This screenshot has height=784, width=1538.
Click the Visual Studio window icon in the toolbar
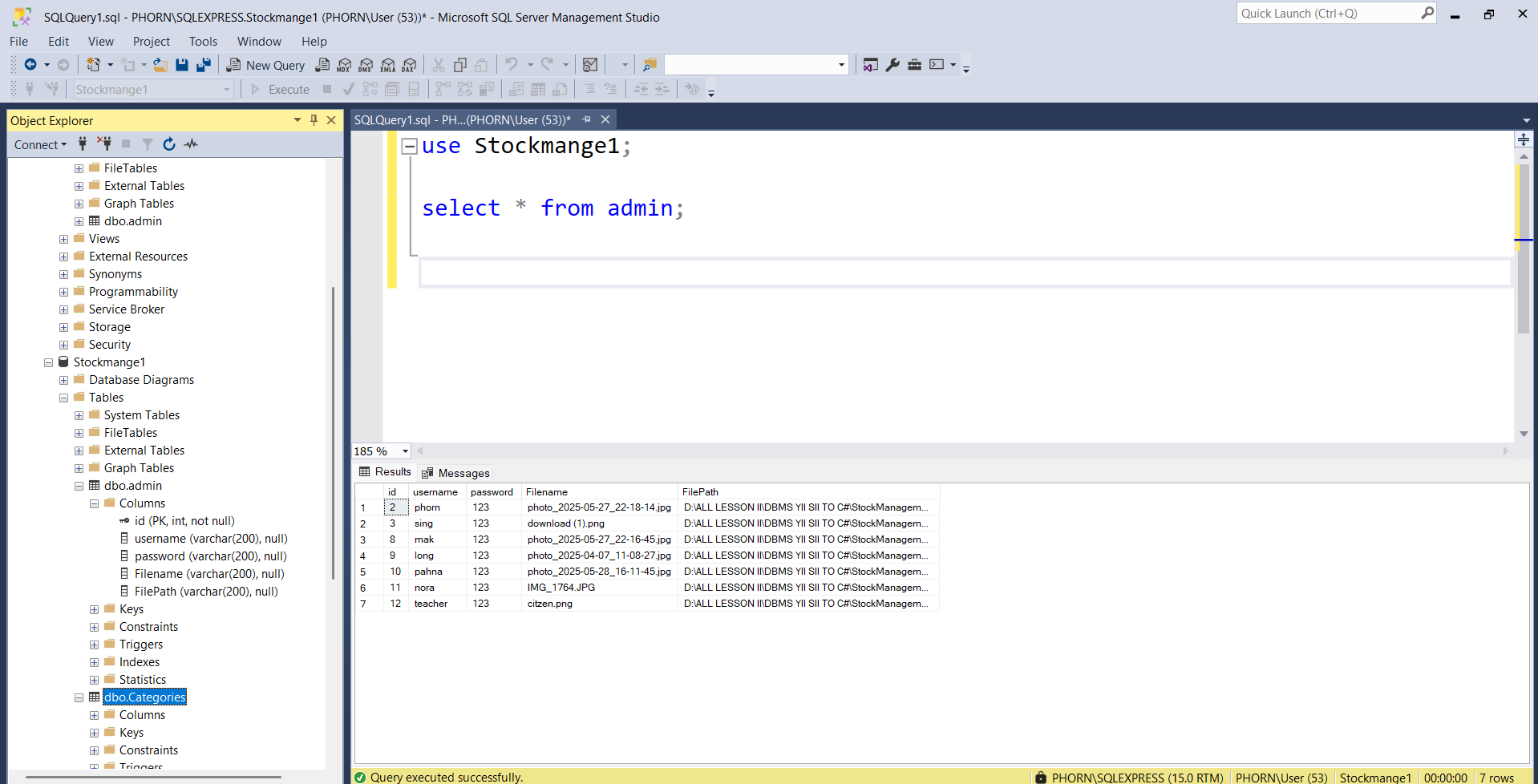pyautogui.click(x=871, y=65)
